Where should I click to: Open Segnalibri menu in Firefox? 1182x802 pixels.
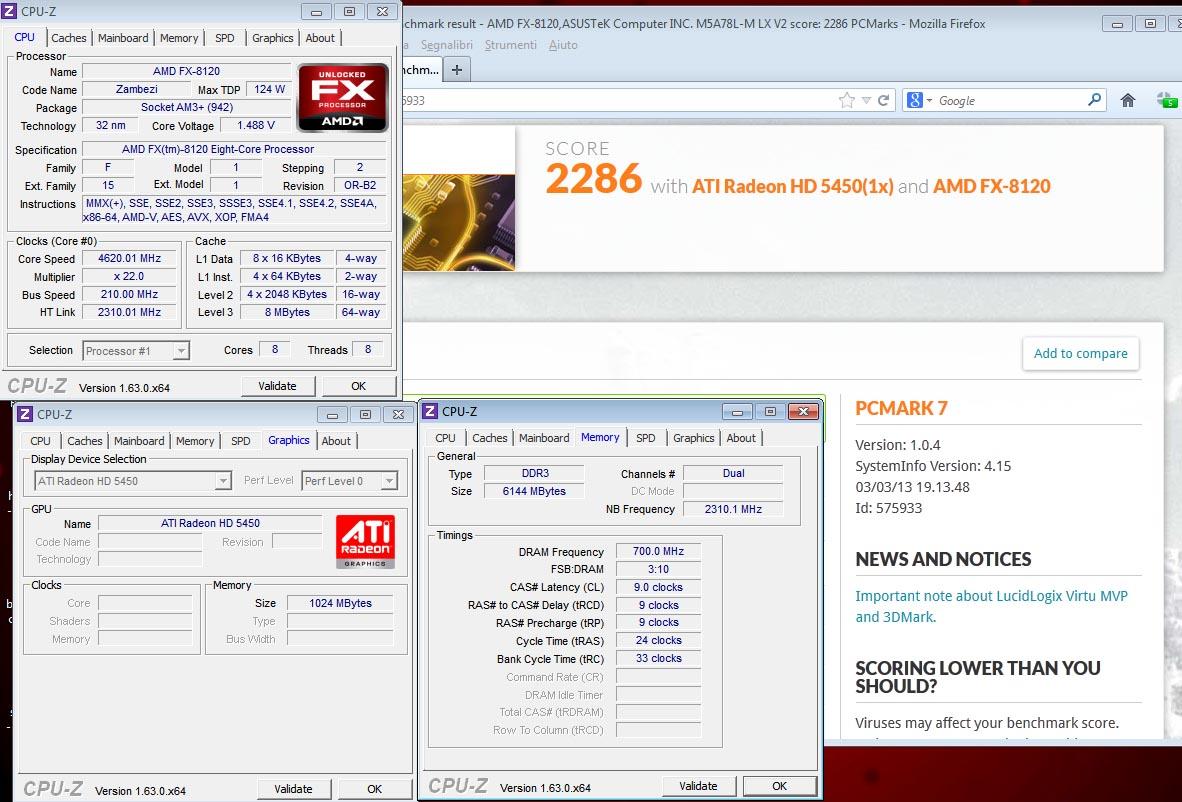click(447, 45)
